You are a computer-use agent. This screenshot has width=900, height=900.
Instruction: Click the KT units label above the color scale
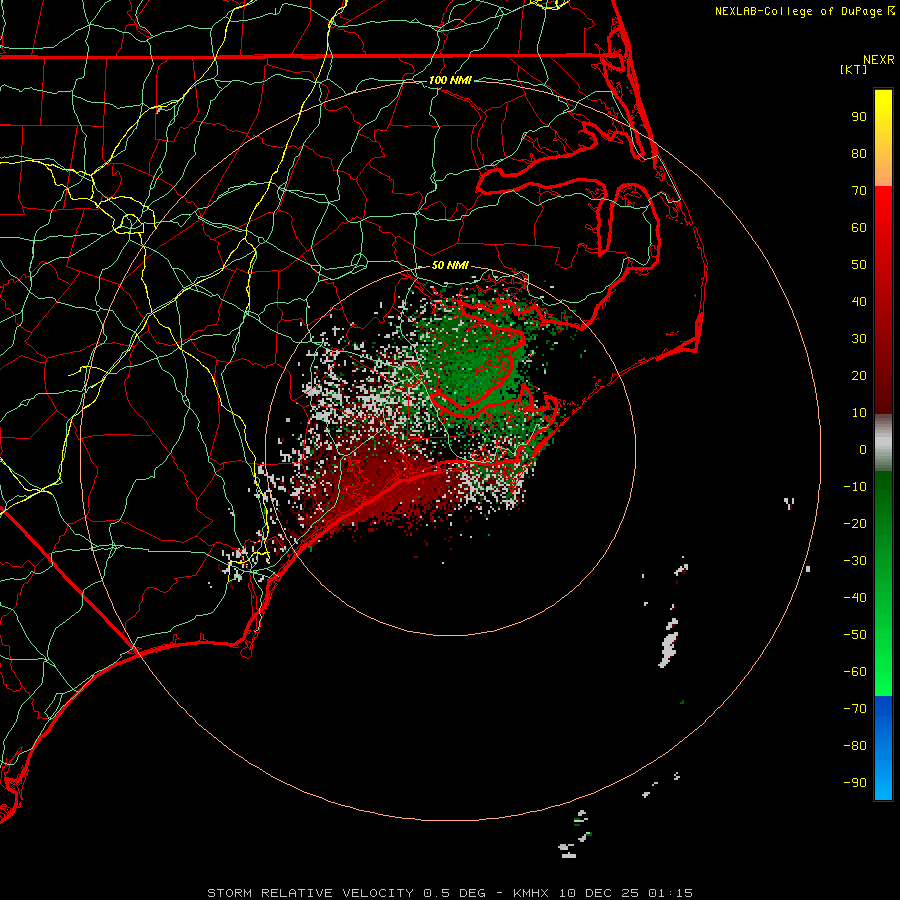point(854,69)
